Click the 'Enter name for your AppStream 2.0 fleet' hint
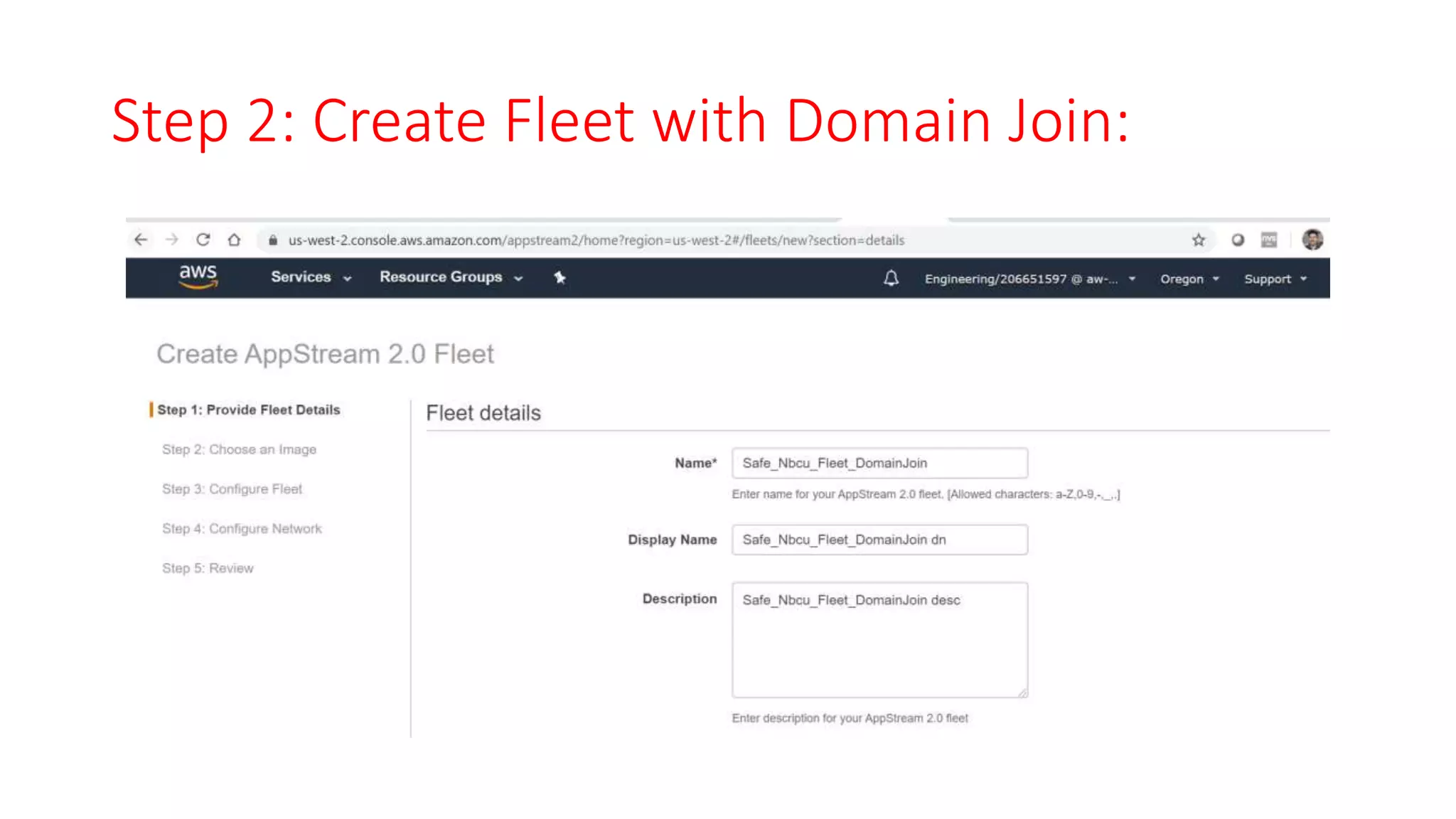1456x819 pixels. point(926,494)
